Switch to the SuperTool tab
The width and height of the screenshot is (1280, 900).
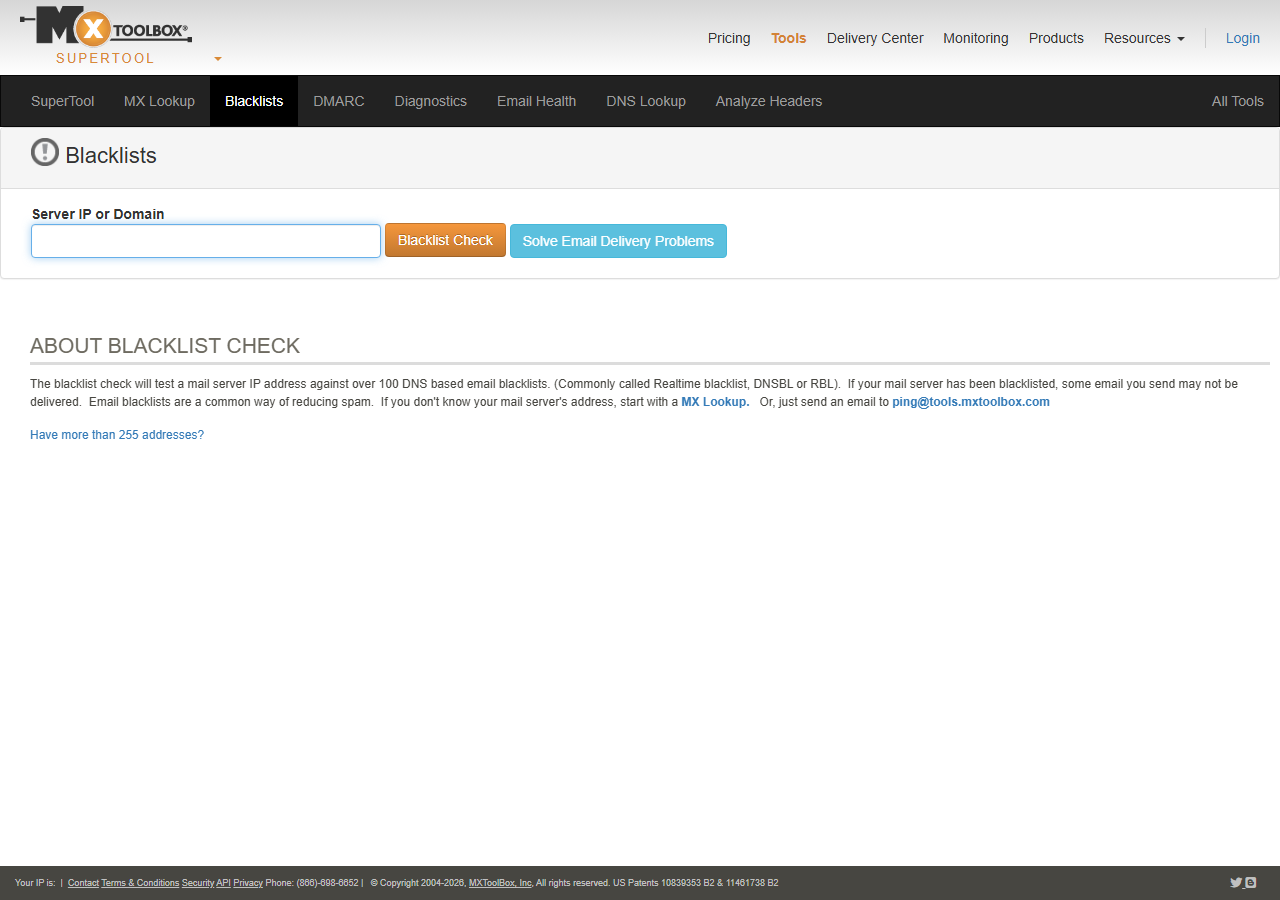click(x=63, y=101)
